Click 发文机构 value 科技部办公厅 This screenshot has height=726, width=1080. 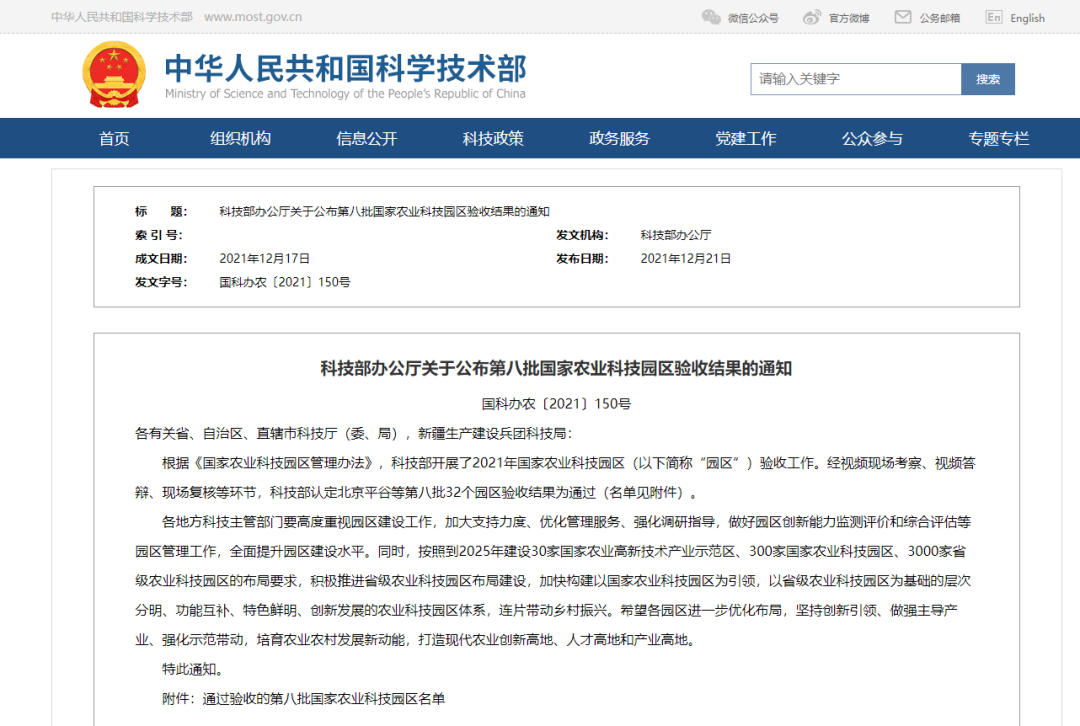(x=676, y=235)
